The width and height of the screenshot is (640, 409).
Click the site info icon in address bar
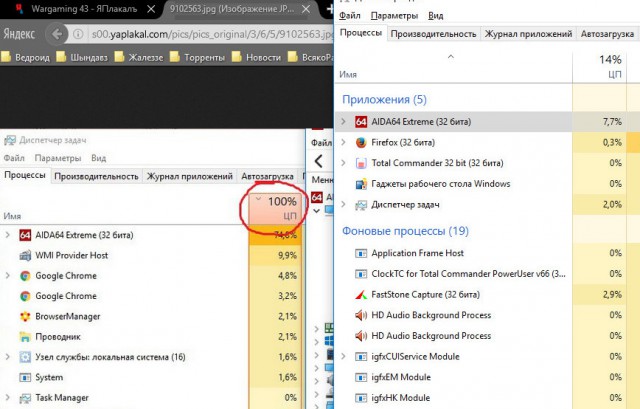(x=78, y=34)
